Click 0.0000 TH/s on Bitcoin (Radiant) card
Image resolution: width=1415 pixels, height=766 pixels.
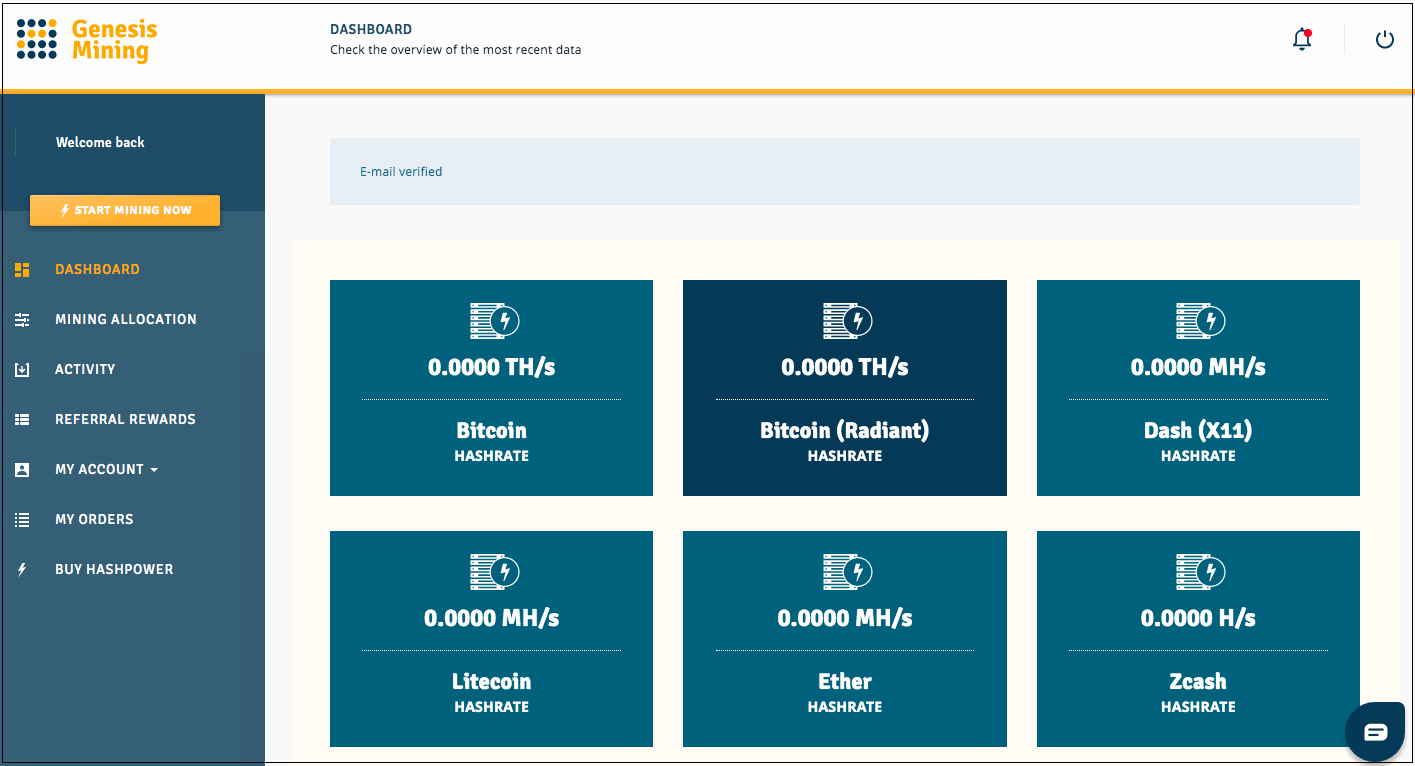click(x=845, y=367)
